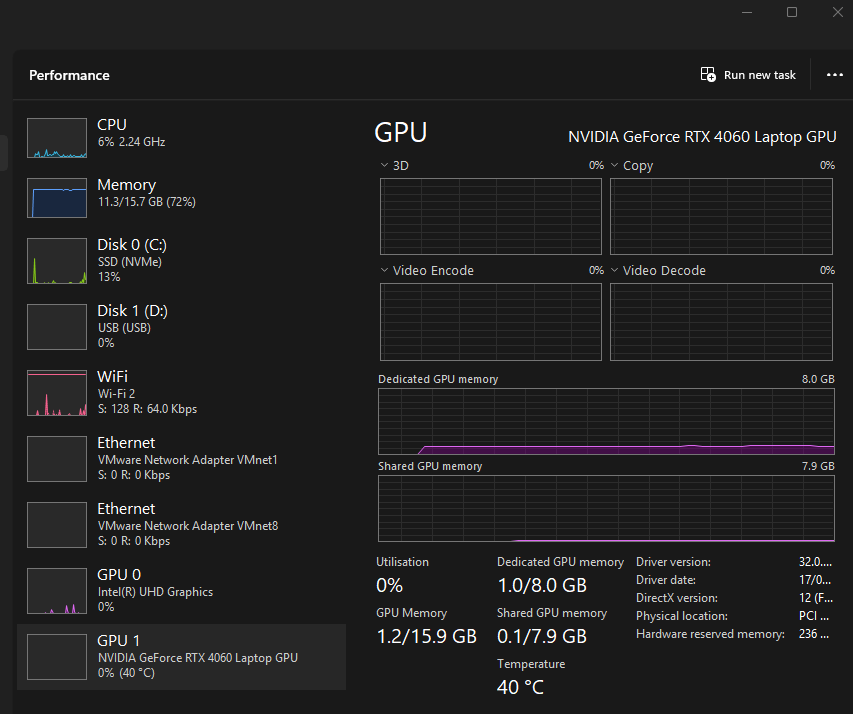This screenshot has width=853, height=714.
Task: Click the USB (USB) disk text
Action: [x=125, y=328]
